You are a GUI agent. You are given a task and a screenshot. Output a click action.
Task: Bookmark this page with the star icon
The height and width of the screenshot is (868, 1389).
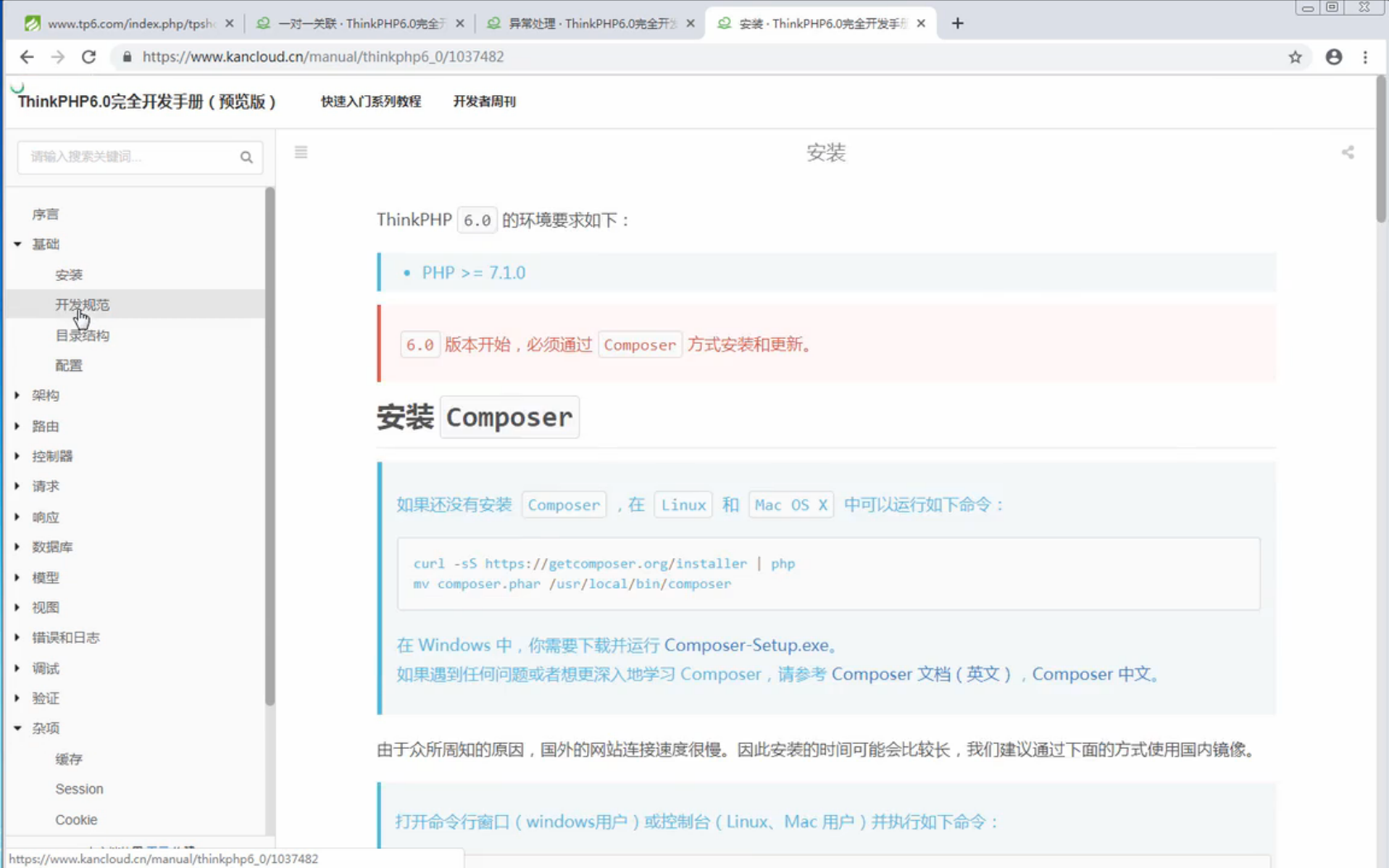point(1295,57)
